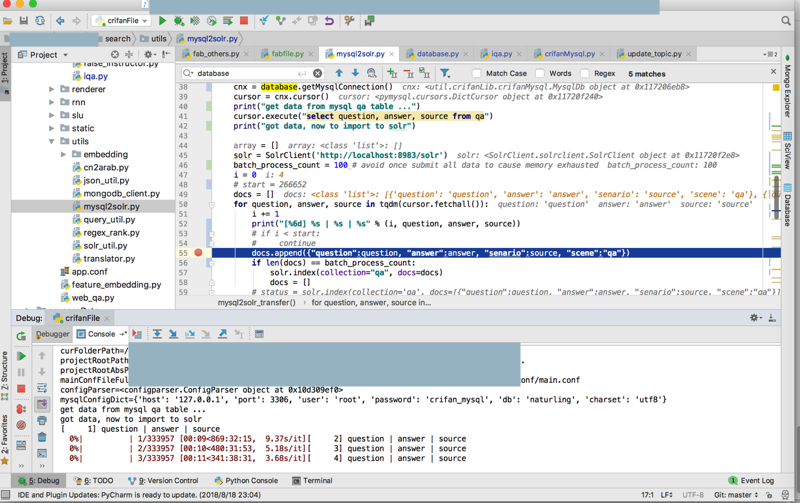Collapse the utils folder in the project tree

tap(52, 142)
